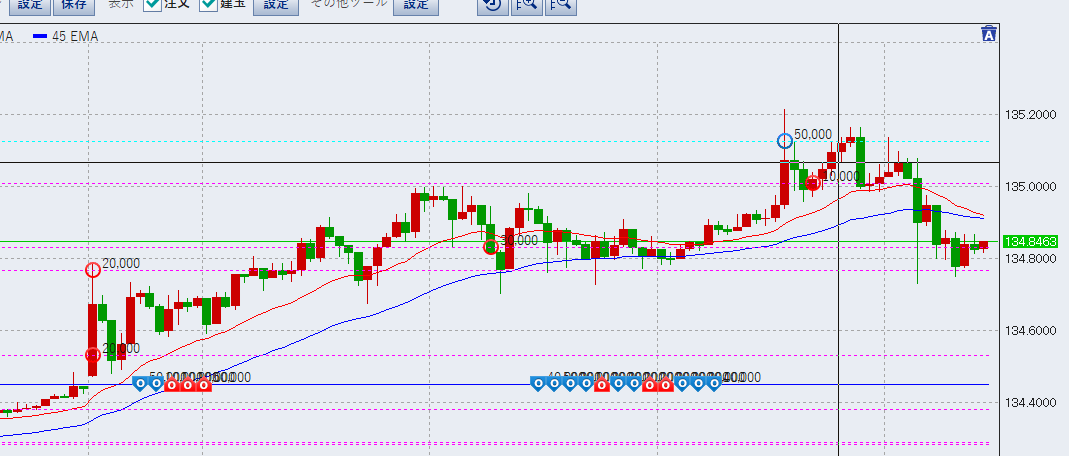1069x456 pixels.
Task: Click the rightmost magnifier icon in the toolbar
Action: coord(560,5)
